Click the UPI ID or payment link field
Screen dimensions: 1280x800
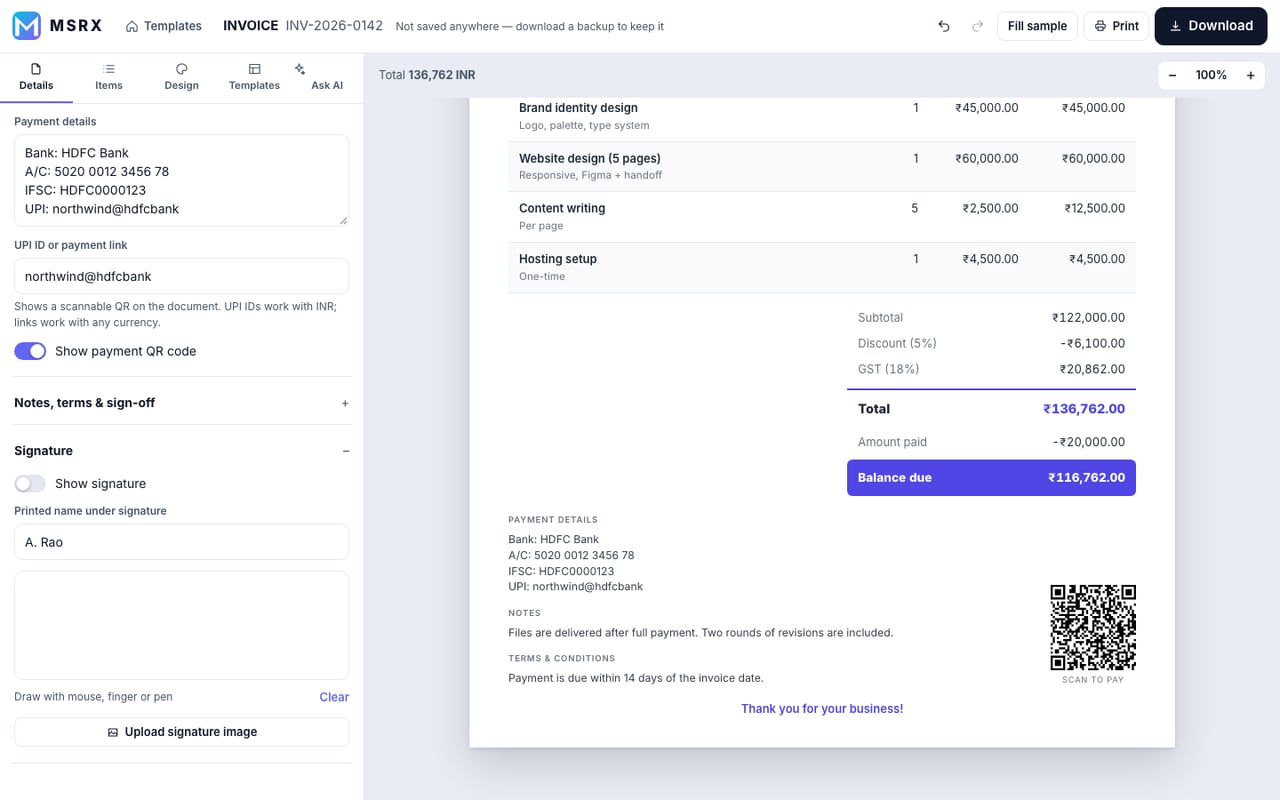point(182,276)
